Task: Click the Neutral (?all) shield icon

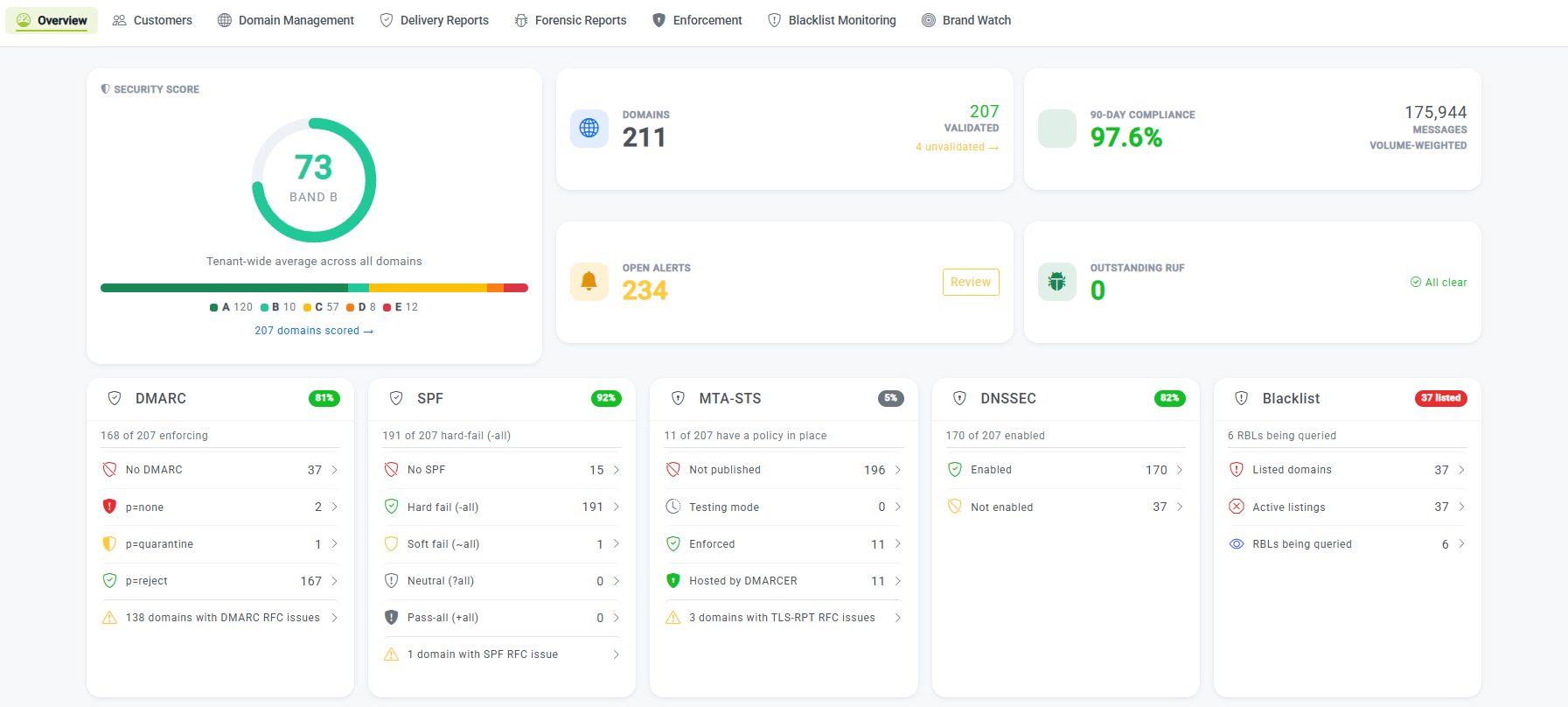Action: click(x=392, y=580)
